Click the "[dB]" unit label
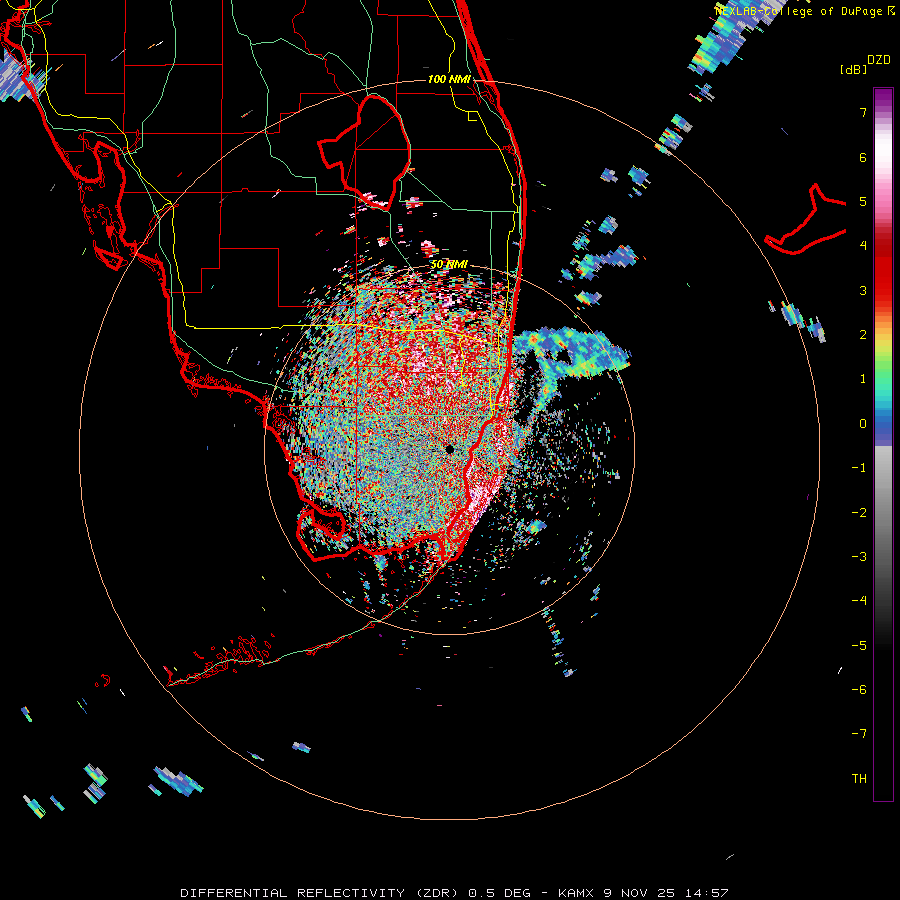Viewport: 900px width, 900px height. (x=853, y=69)
